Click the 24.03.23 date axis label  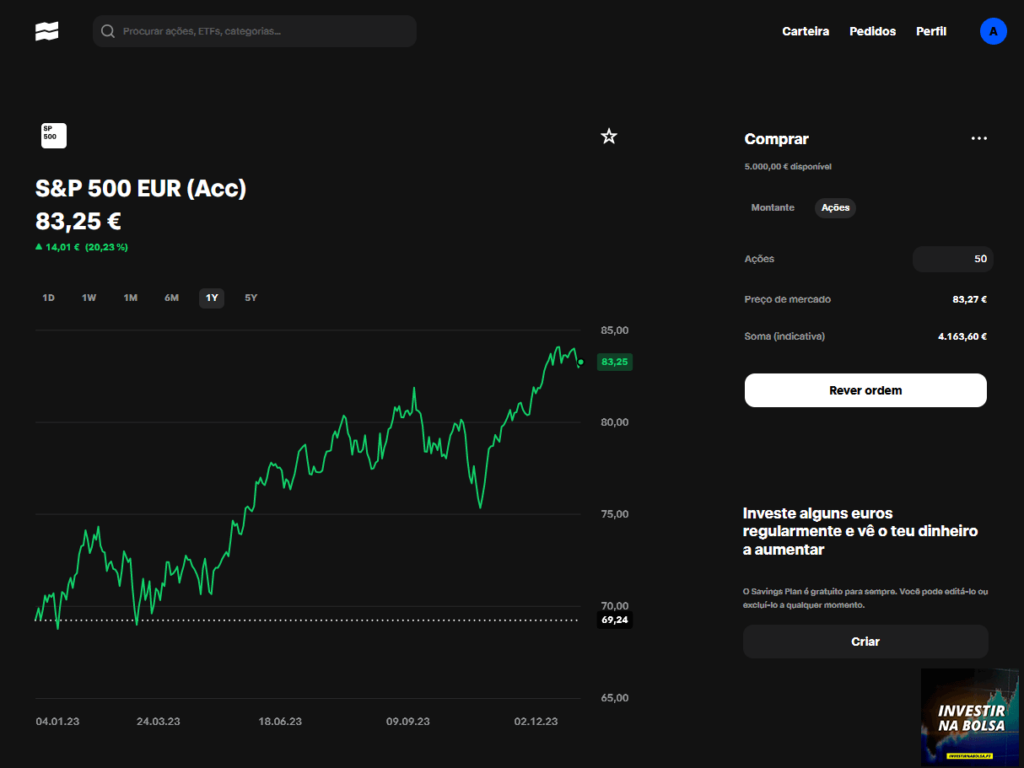[158, 721]
